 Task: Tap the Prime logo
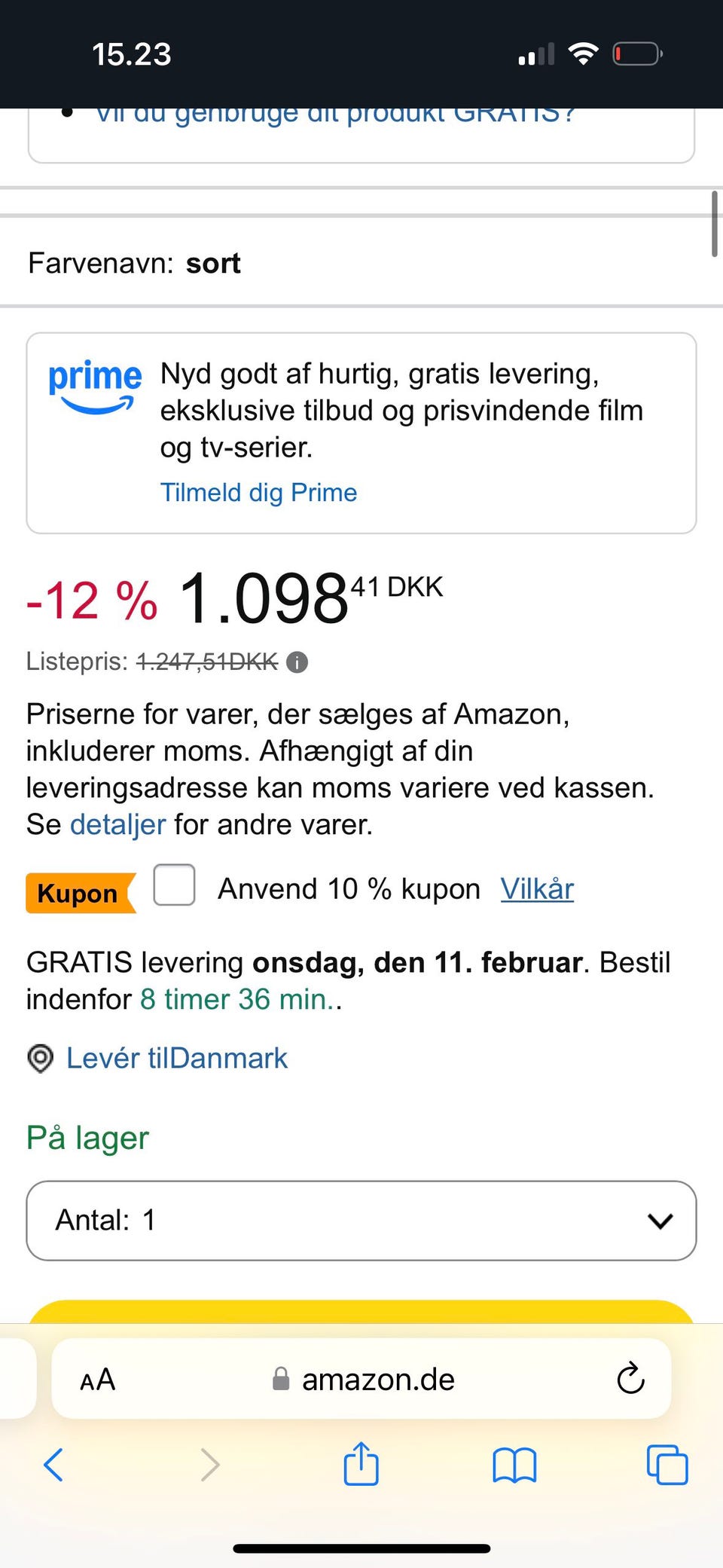click(x=94, y=386)
